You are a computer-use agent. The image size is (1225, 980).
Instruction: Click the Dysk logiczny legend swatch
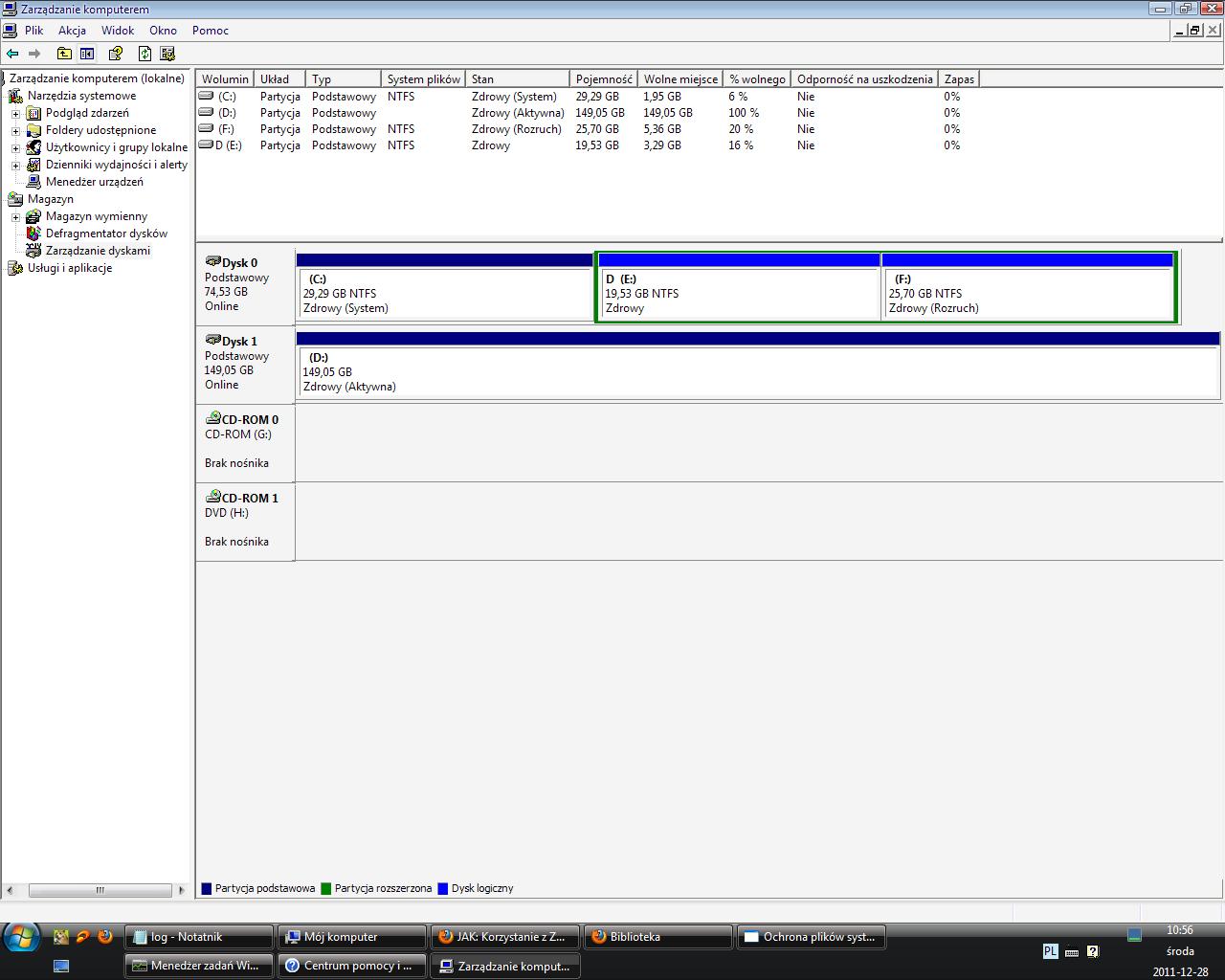point(442,888)
